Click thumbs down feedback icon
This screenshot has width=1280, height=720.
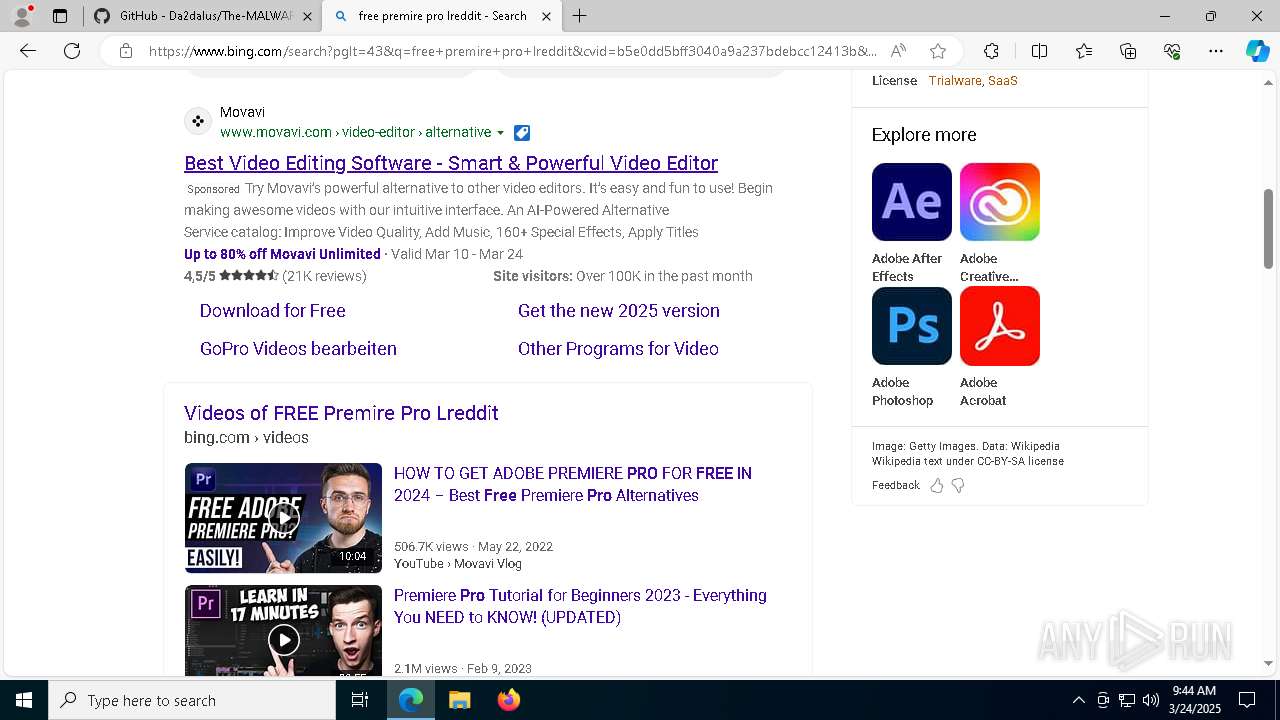click(x=958, y=486)
